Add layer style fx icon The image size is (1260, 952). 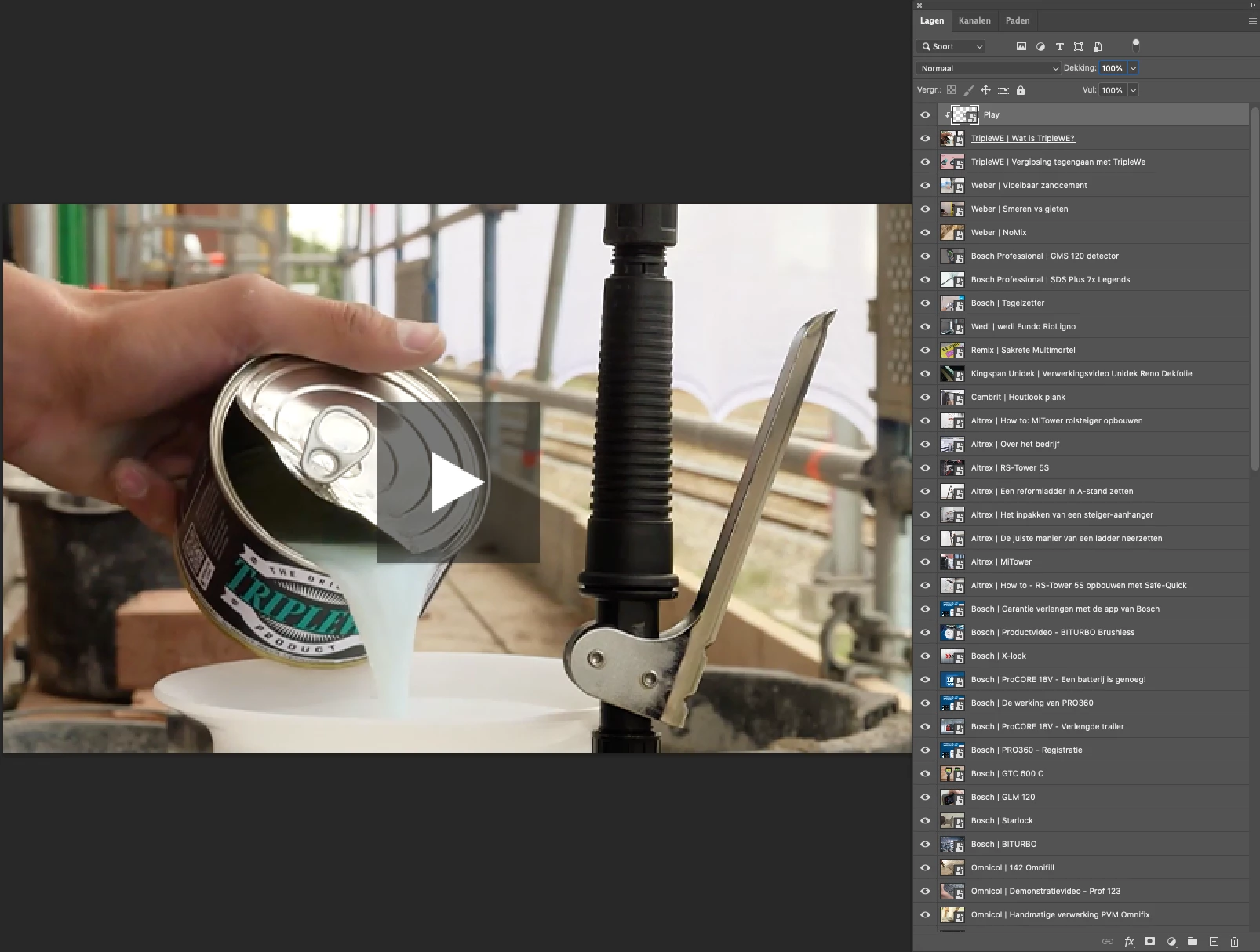pos(1129,941)
